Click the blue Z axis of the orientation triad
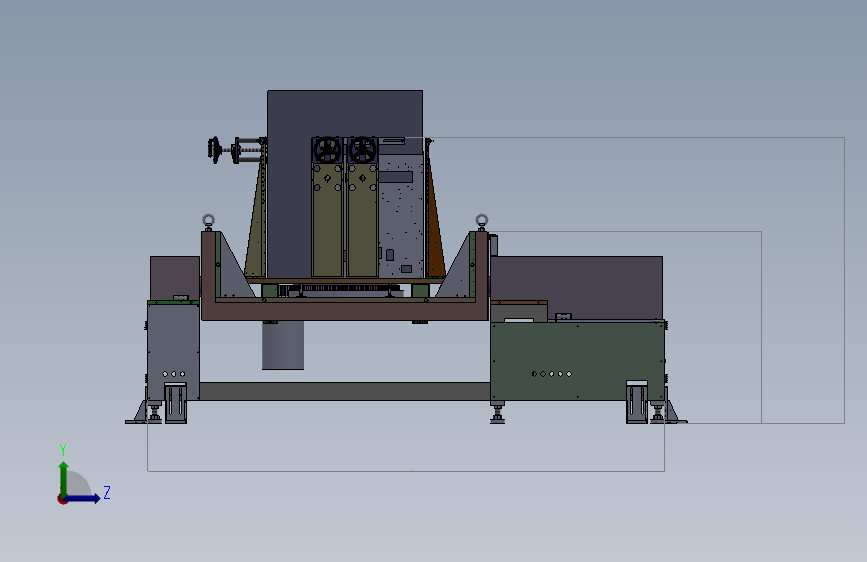The height and width of the screenshot is (562, 867). 83,498
